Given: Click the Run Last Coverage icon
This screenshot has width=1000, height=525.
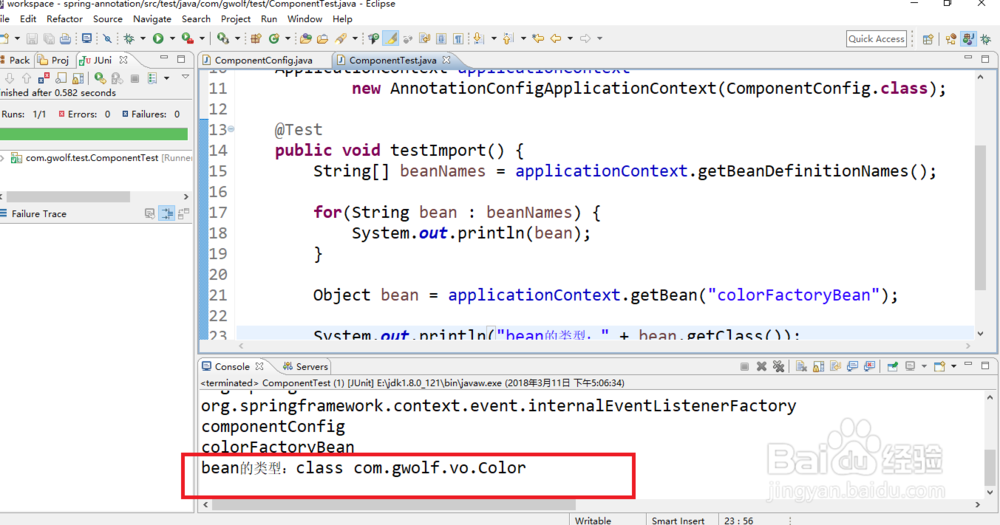Looking at the screenshot, I should click(188, 39).
